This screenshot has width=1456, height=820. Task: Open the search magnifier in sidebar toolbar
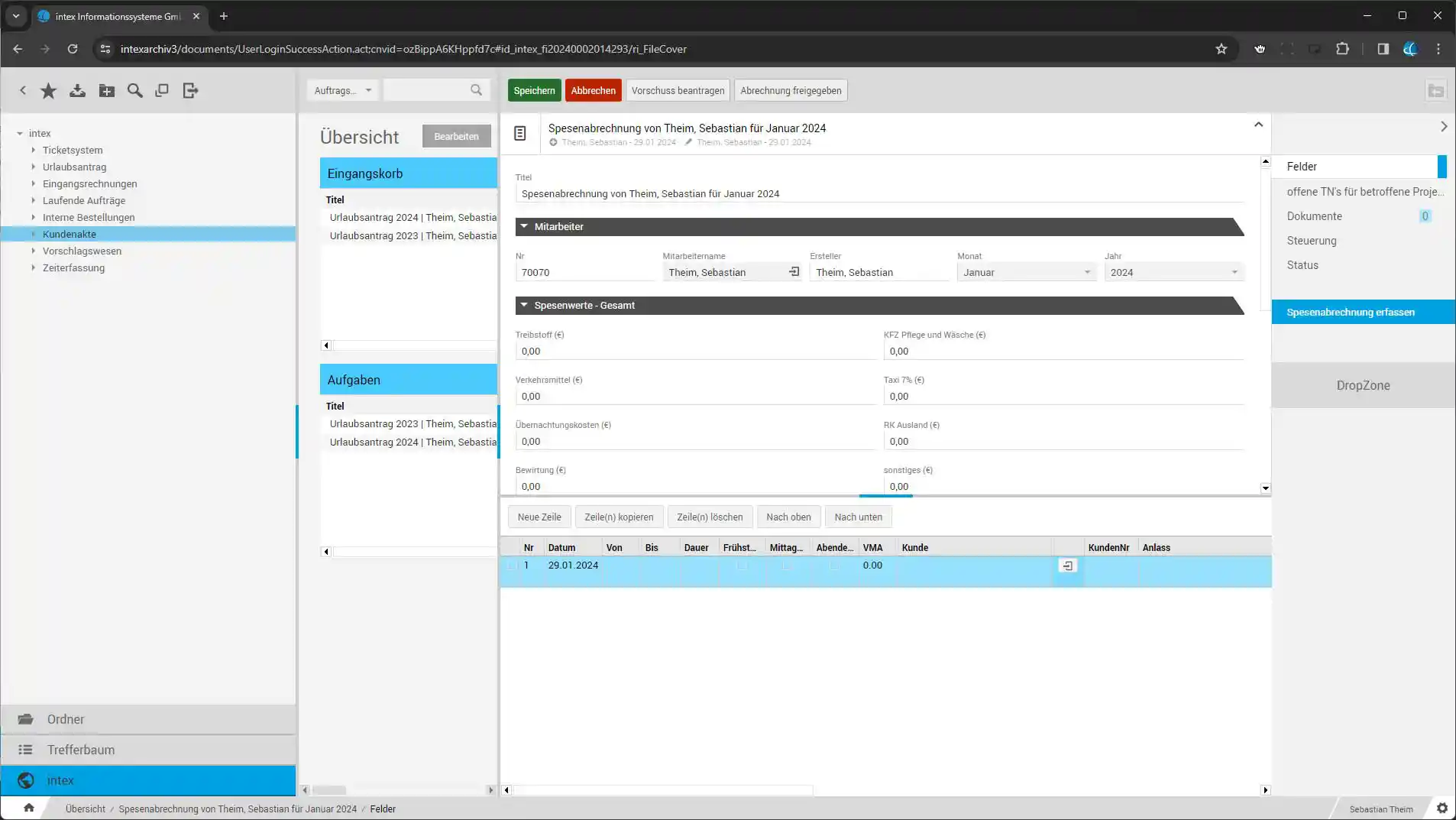[x=135, y=91]
